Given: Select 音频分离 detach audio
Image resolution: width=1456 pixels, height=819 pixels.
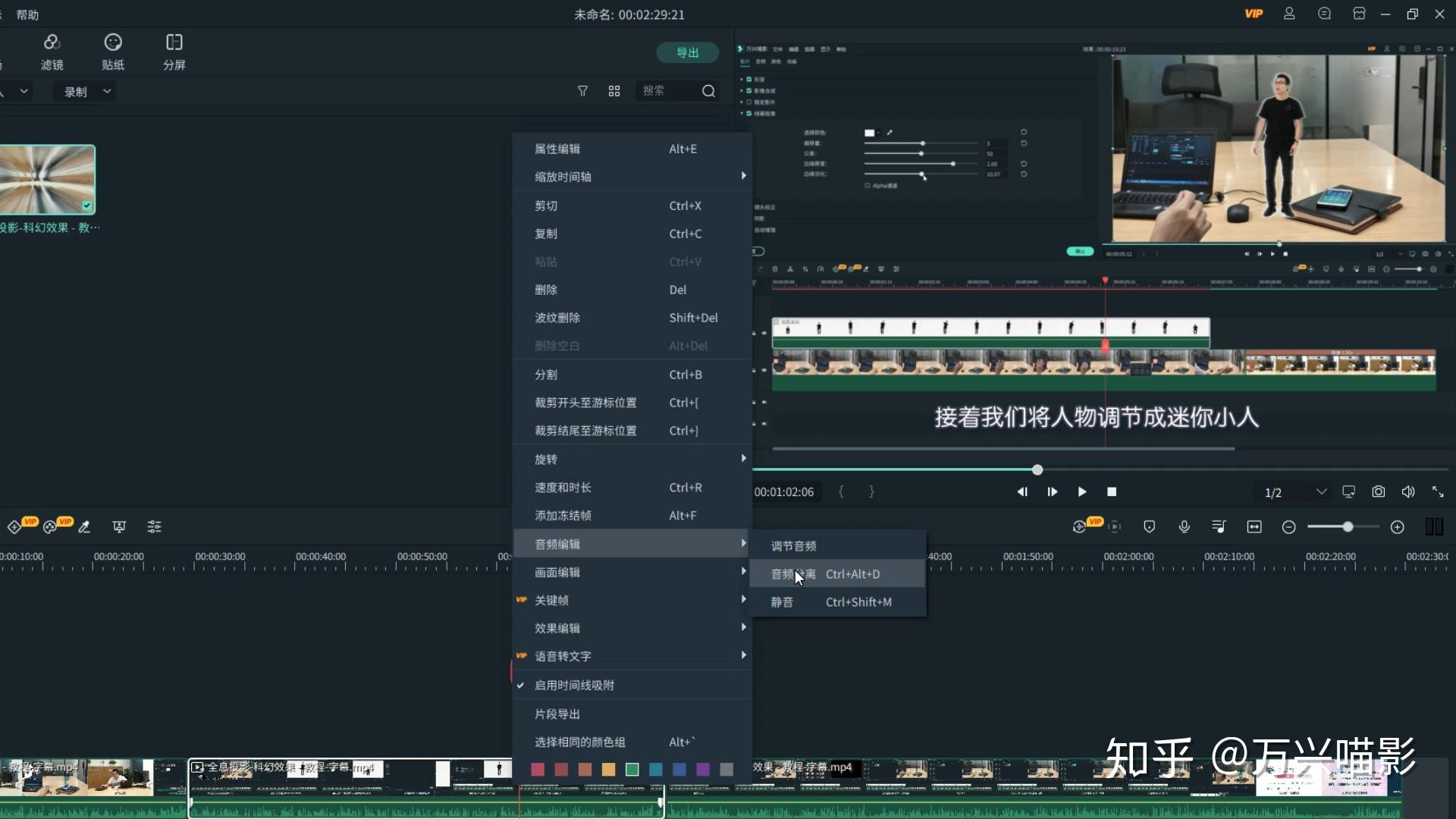Looking at the screenshot, I should coord(837,574).
